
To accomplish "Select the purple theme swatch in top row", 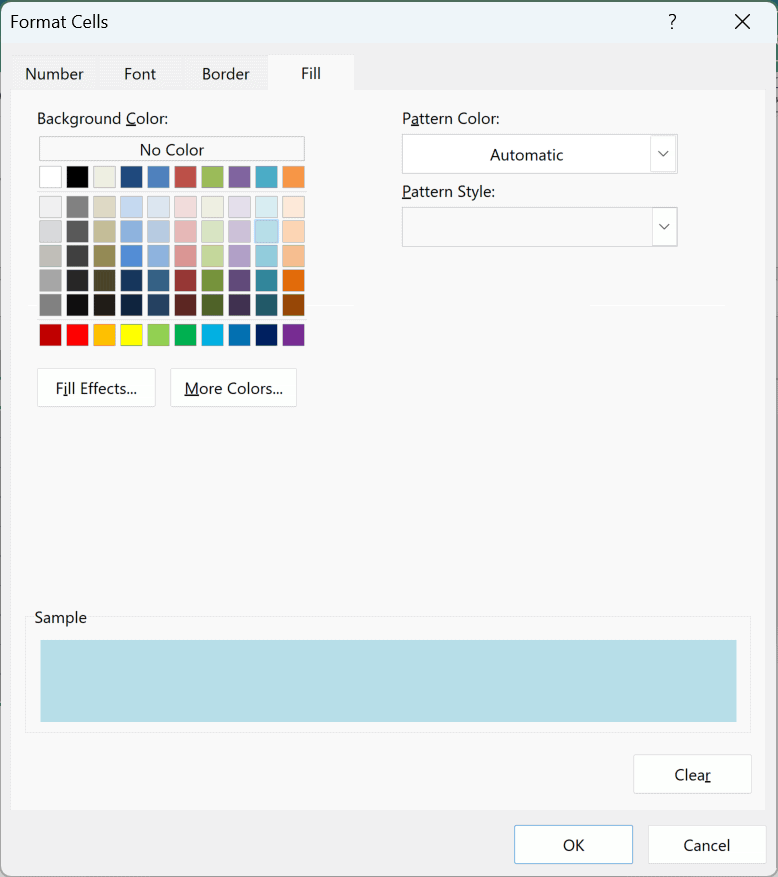I will tap(239, 177).
